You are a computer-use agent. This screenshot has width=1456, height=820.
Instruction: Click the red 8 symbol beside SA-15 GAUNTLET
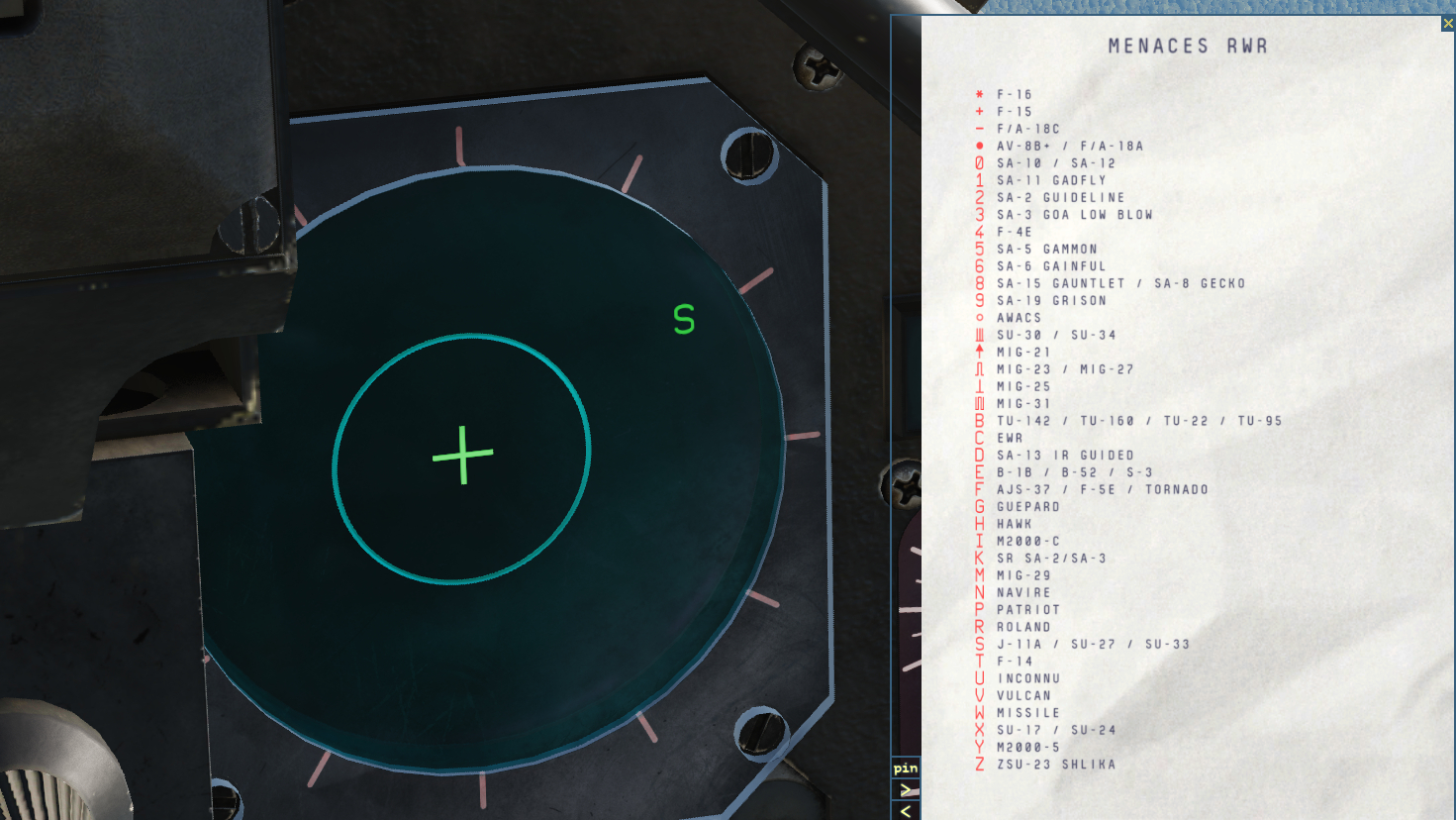[x=980, y=283]
